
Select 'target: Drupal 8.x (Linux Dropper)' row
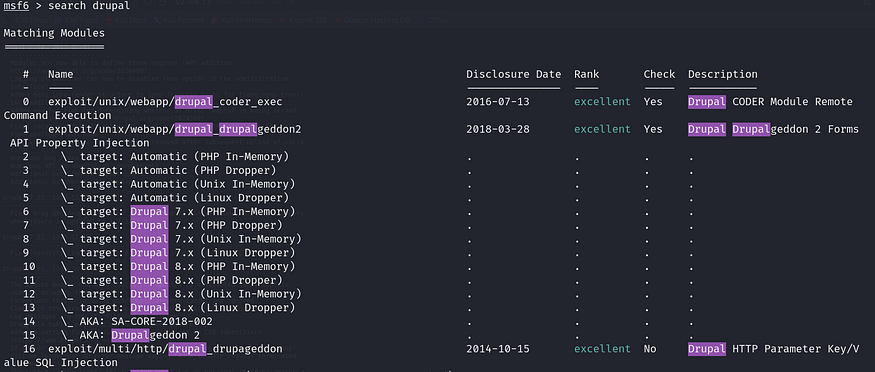point(178,307)
